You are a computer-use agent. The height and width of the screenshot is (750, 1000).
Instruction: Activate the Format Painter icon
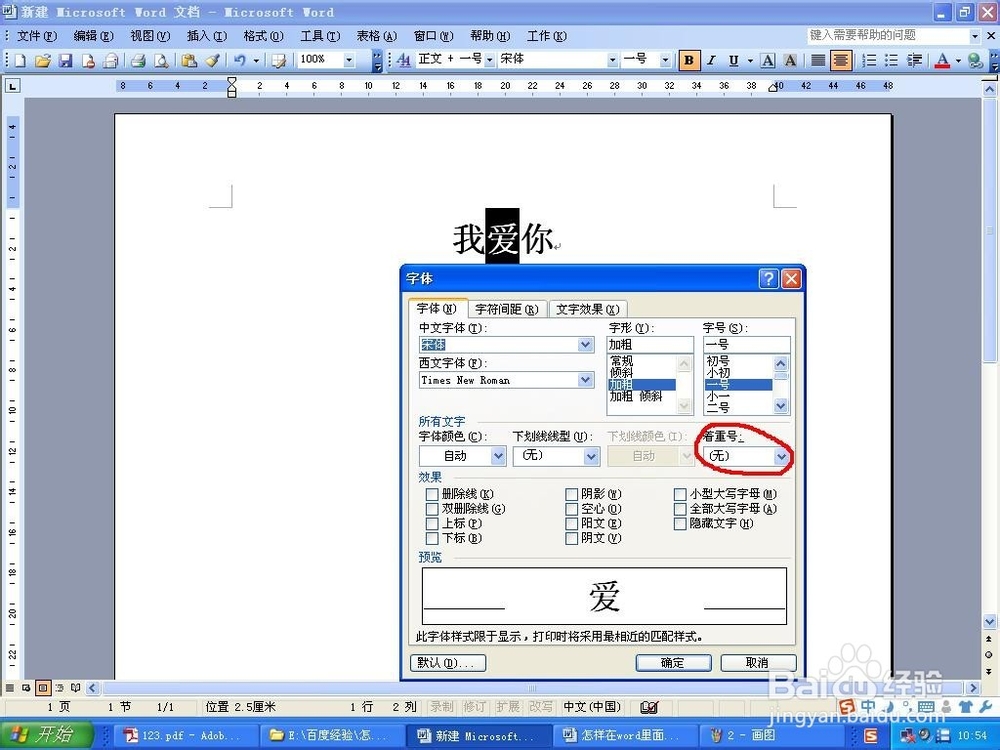pos(213,60)
